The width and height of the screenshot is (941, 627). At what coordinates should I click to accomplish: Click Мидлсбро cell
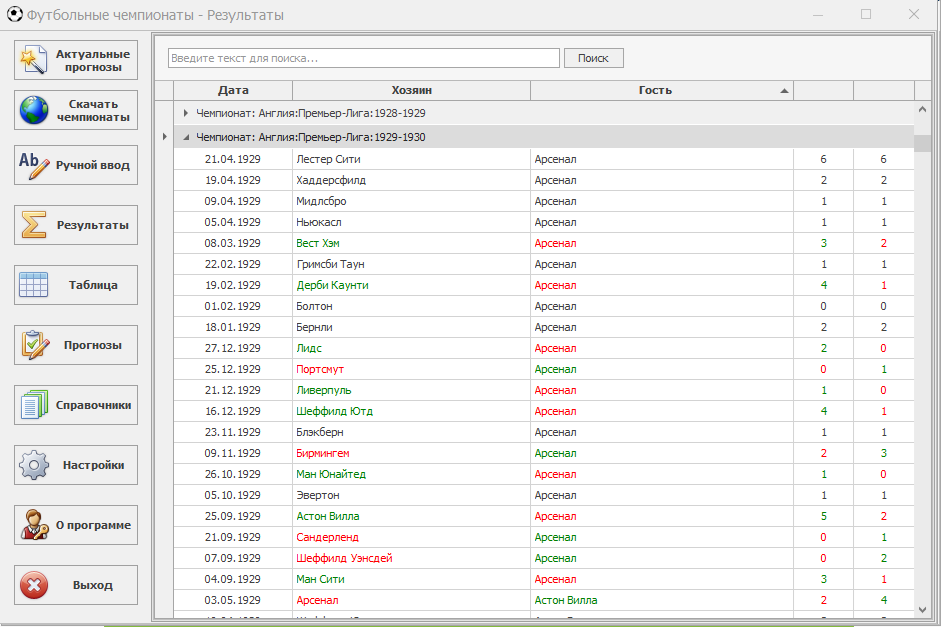(x=412, y=201)
